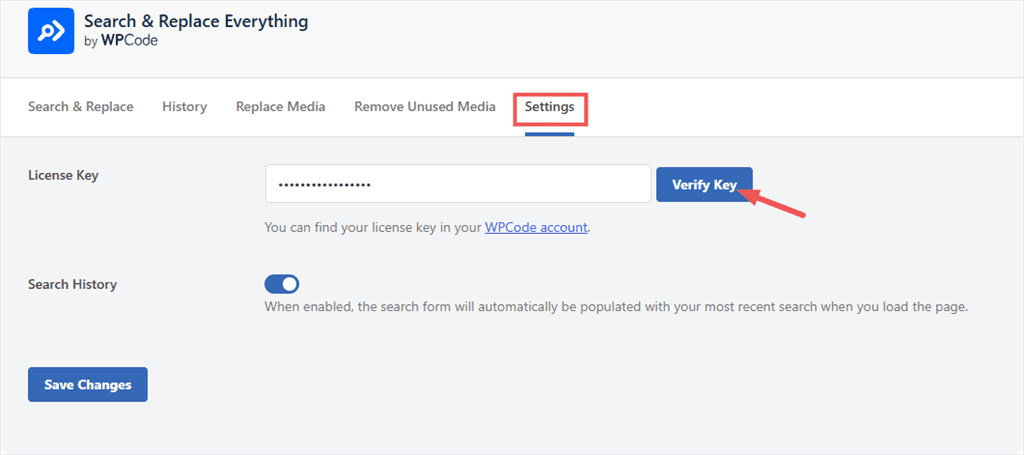This screenshot has height=455, width=1024.
Task: Switch to the History tab
Action: point(184,106)
